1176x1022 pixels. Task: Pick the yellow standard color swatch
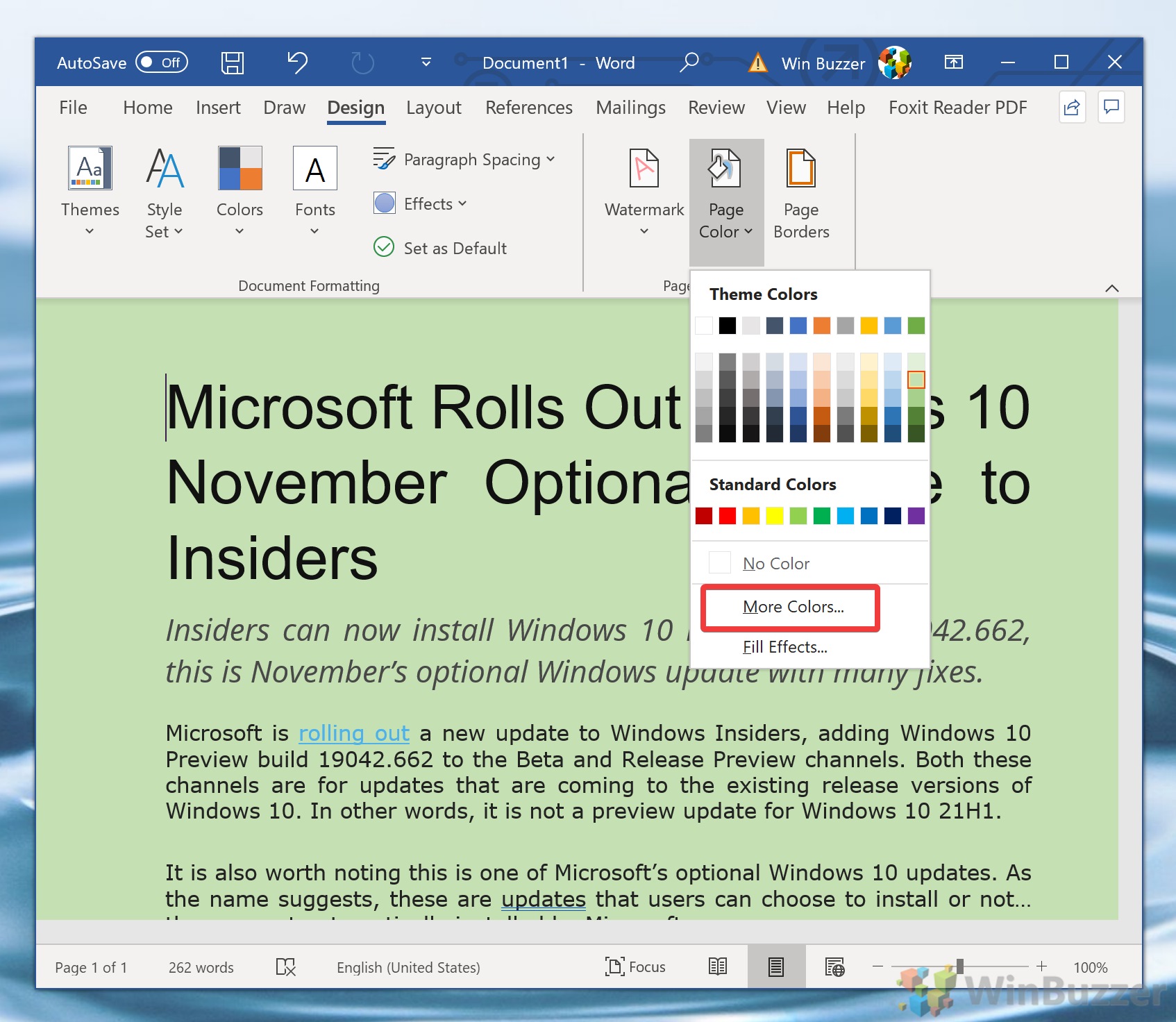774,516
